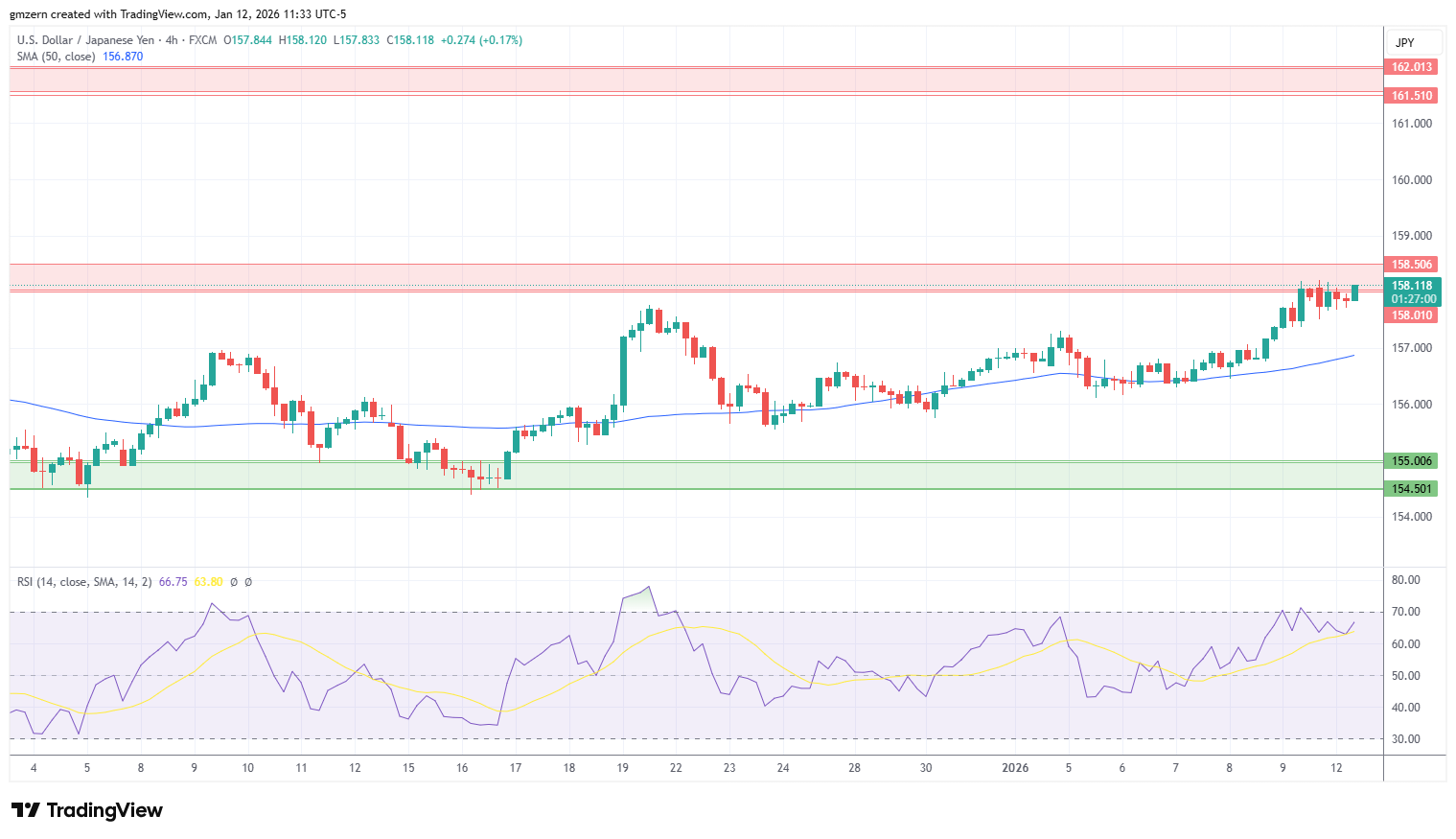This screenshot has height=839, width=1456.
Task: Click the SMA (50, close) indicator label
Action: (56, 57)
